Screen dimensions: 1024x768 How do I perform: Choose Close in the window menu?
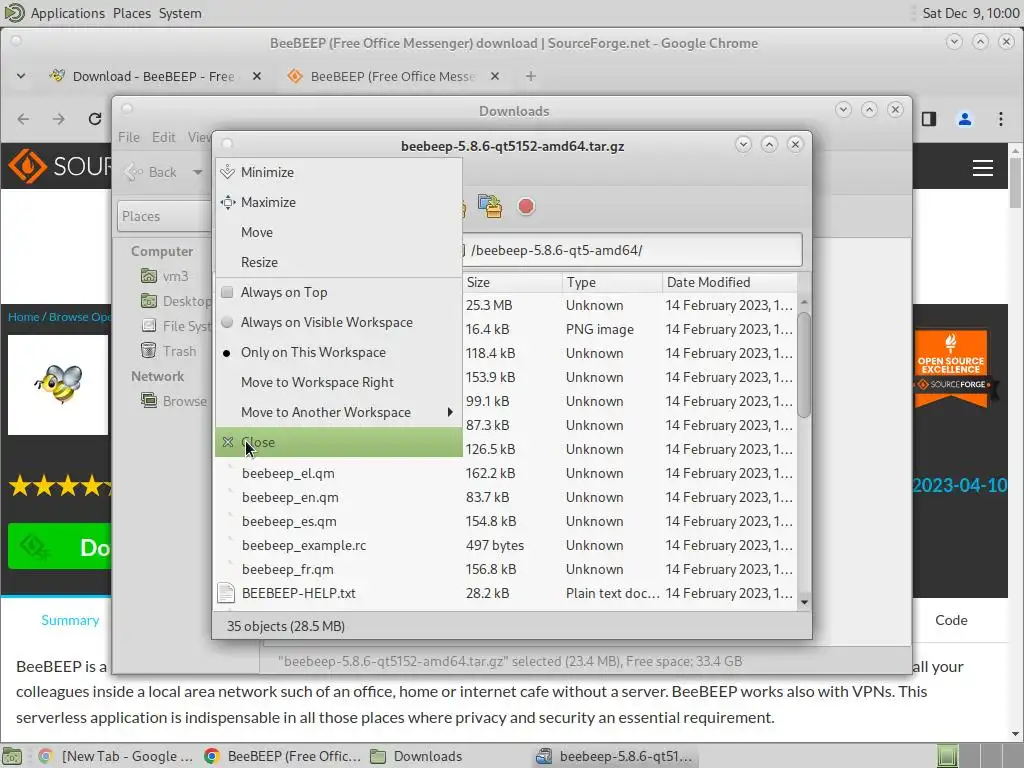click(338, 442)
